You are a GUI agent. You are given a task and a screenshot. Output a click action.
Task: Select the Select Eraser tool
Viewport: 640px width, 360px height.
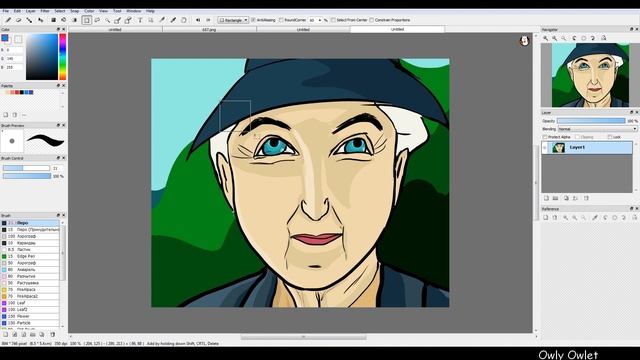pyautogui.click(x=128, y=20)
